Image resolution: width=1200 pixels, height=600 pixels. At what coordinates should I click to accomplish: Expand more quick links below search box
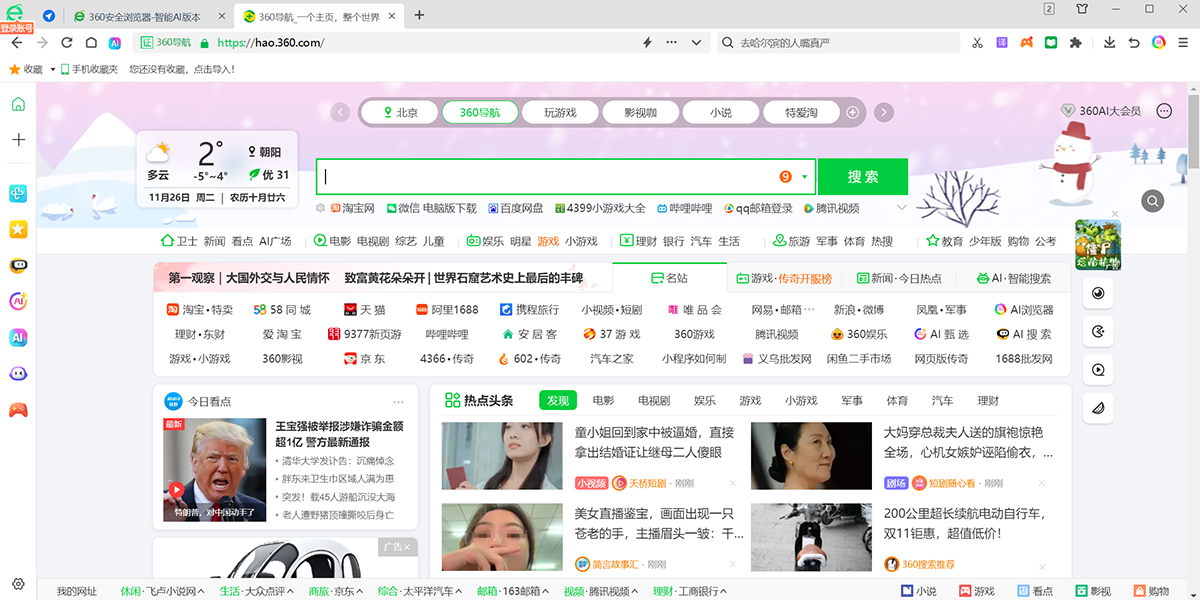click(x=901, y=208)
